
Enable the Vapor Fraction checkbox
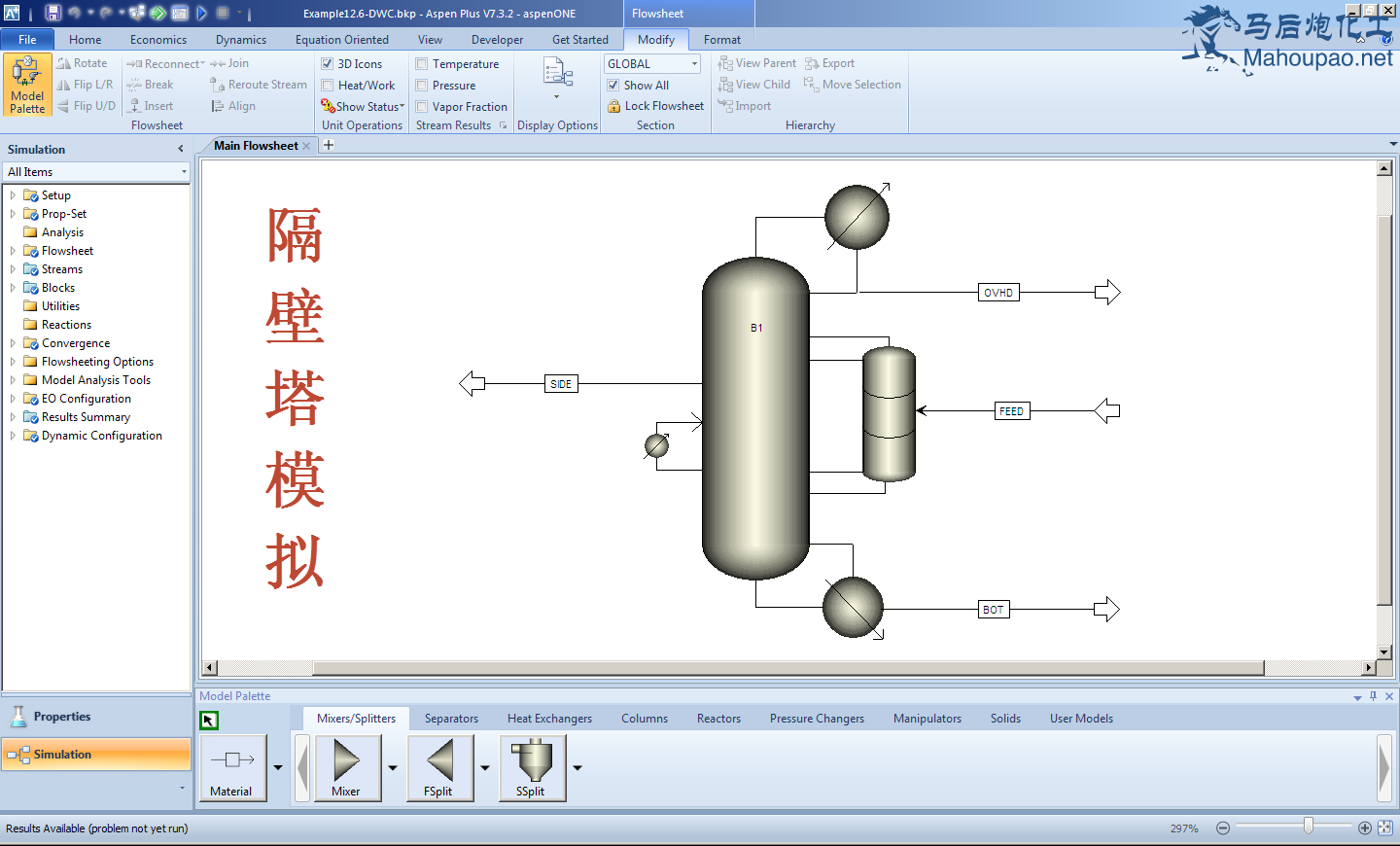click(x=422, y=107)
